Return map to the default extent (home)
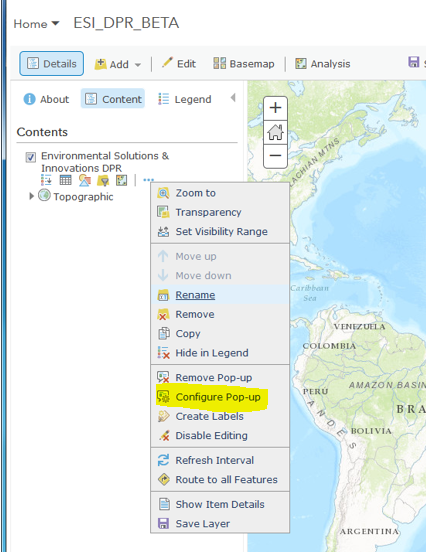The width and height of the screenshot is (426, 552). click(275, 132)
